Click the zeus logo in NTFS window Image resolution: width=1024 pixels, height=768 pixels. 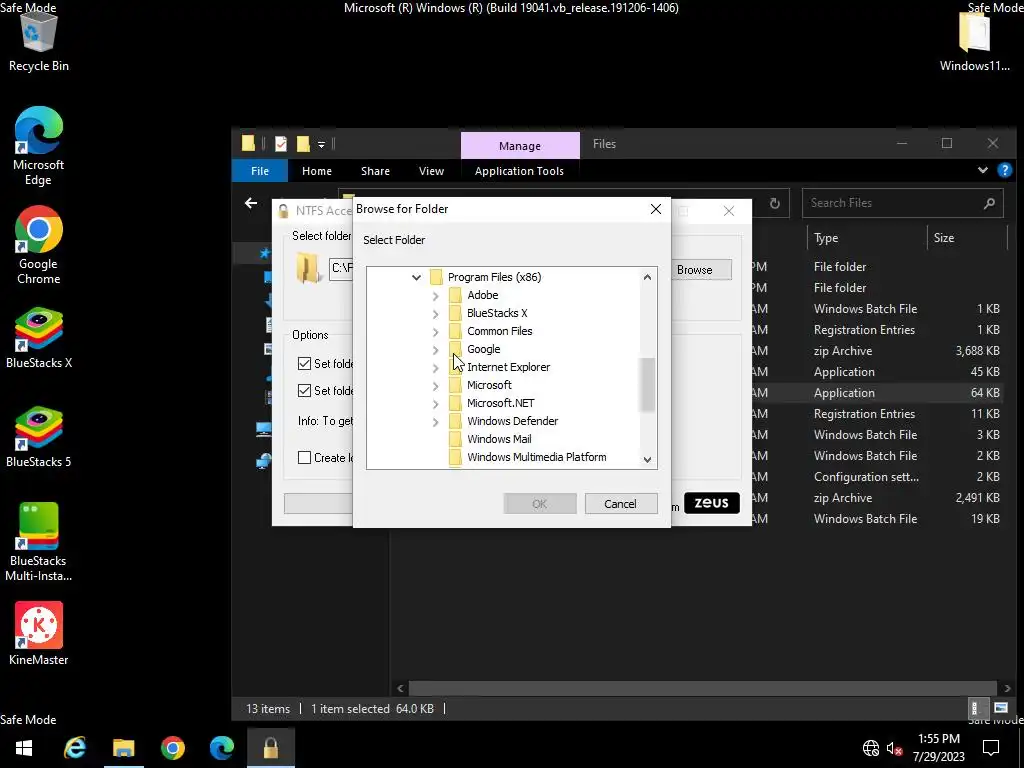[712, 503]
